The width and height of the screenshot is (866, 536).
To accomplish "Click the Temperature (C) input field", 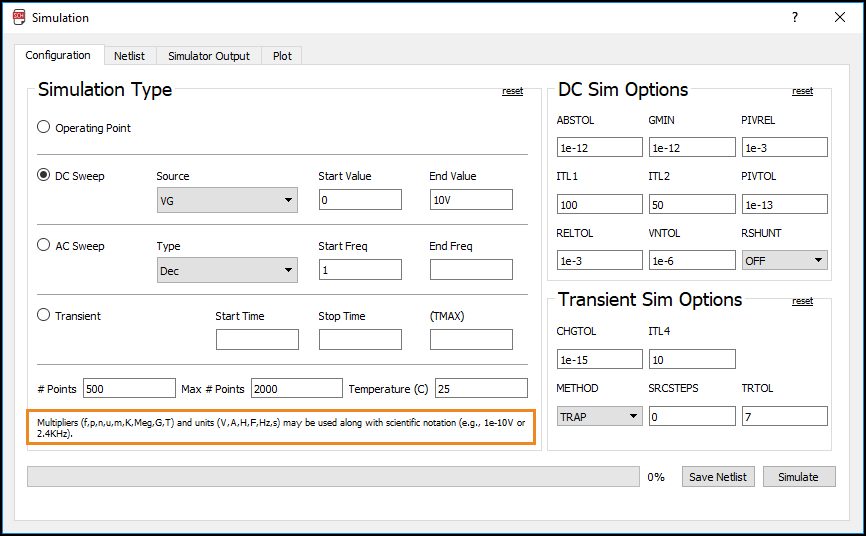I will point(481,388).
